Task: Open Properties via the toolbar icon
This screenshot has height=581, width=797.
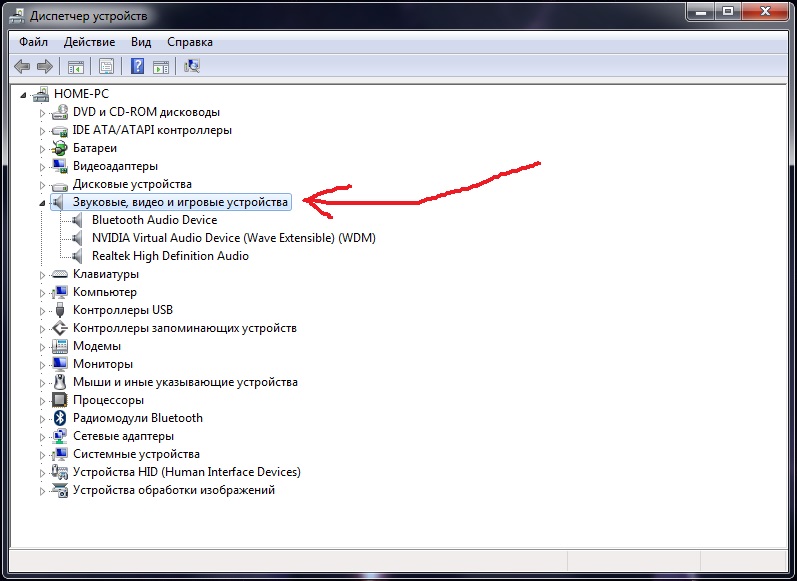Action: pos(106,66)
